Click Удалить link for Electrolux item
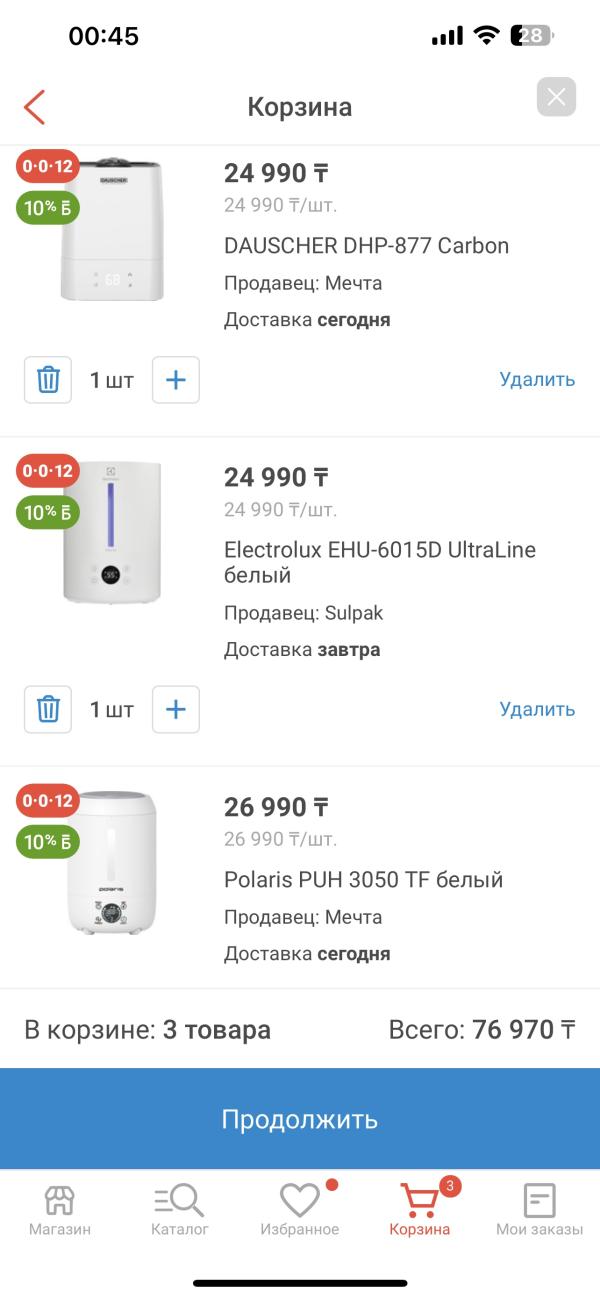 (537, 709)
